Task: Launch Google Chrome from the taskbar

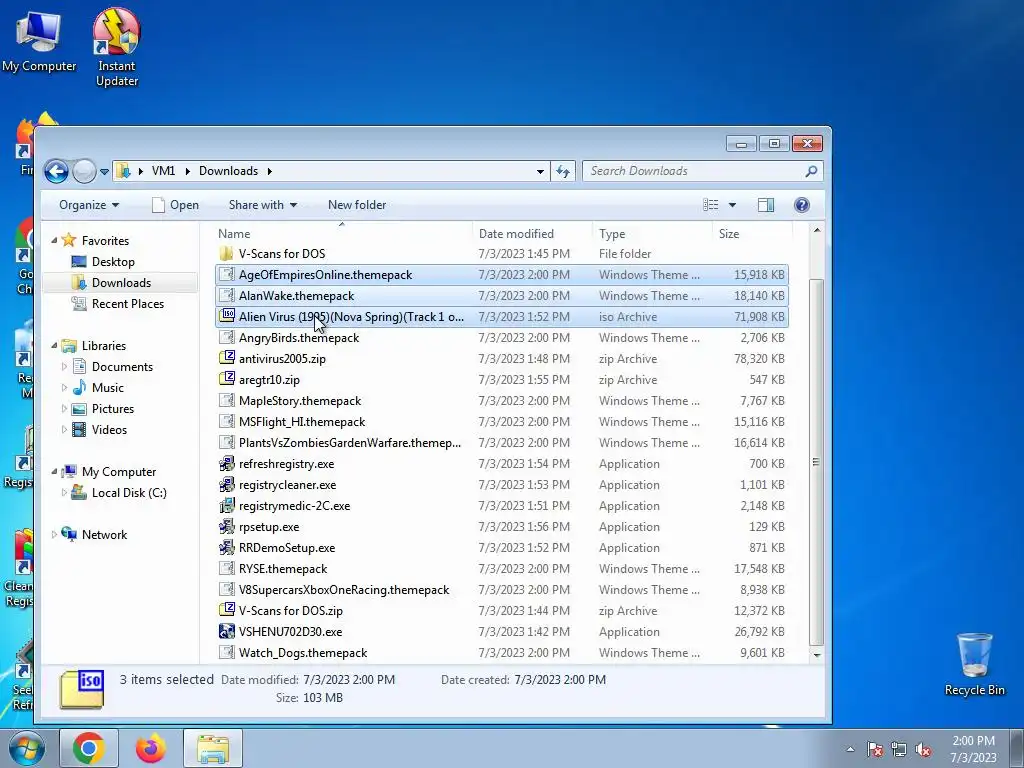Action: coord(89,748)
